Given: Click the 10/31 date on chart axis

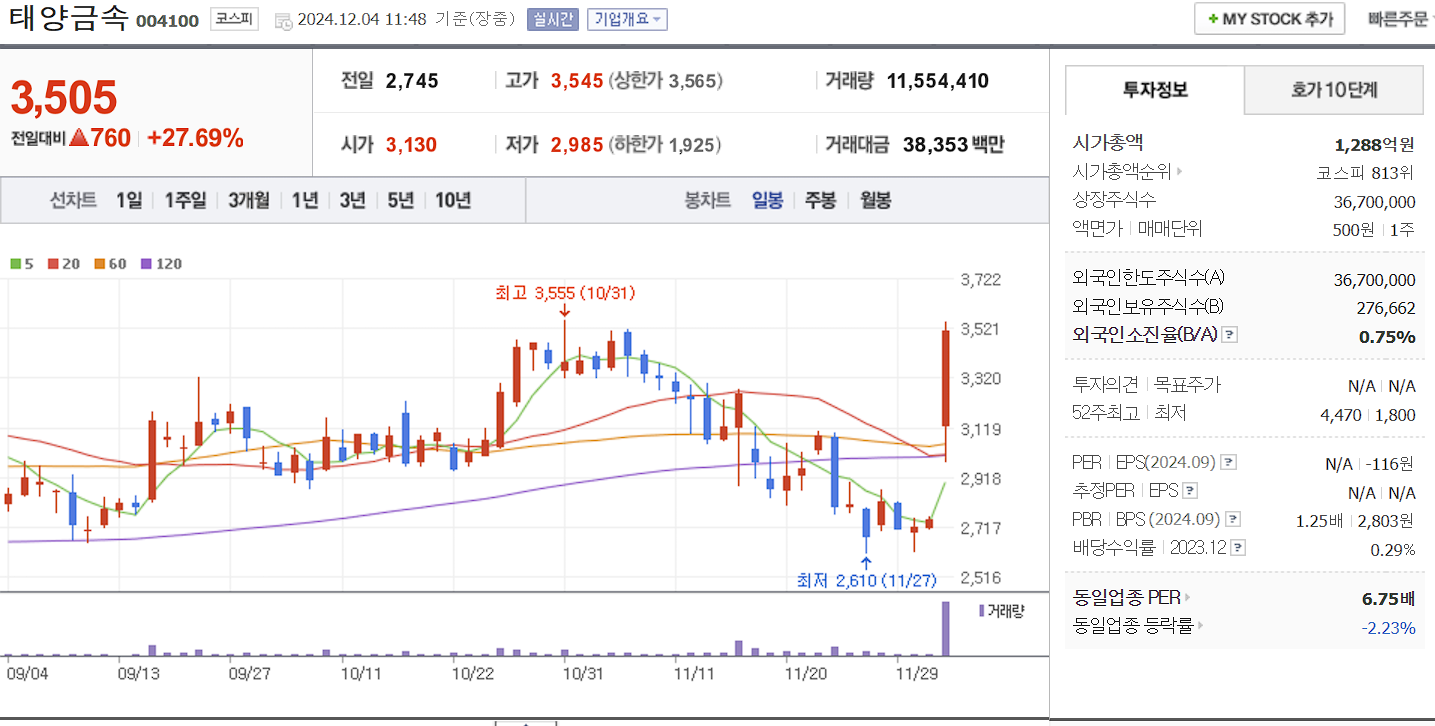Looking at the screenshot, I should tap(581, 673).
